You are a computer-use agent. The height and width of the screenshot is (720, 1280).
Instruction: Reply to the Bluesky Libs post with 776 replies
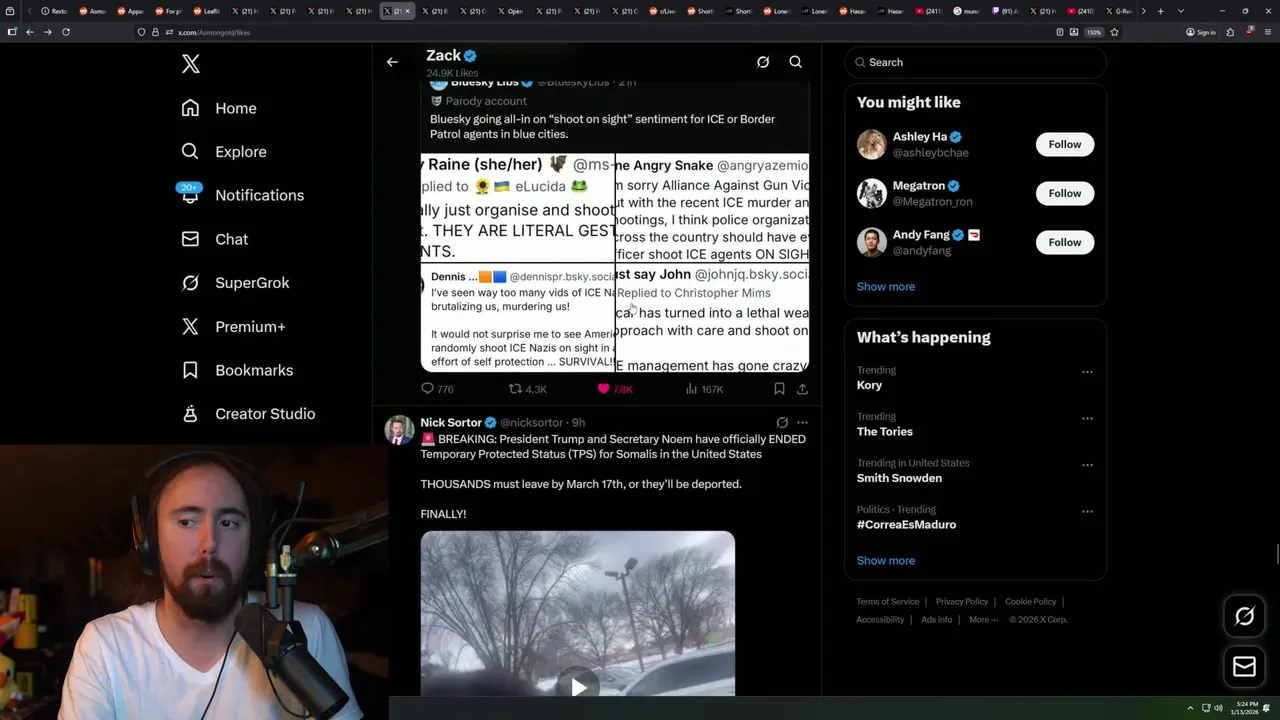pyautogui.click(x=437, y=389)
